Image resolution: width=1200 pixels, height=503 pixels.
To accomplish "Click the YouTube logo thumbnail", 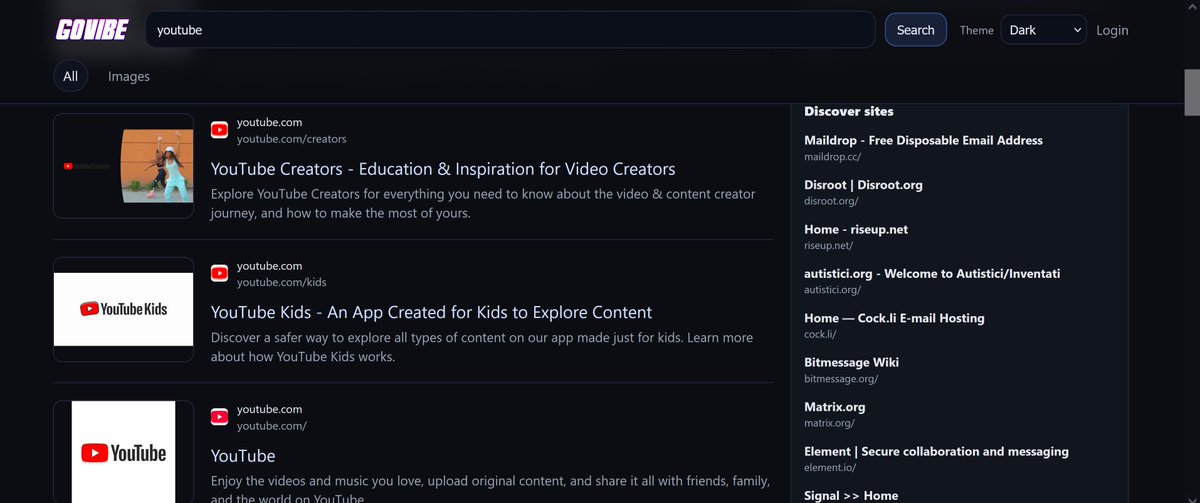I will coord(123,452).
